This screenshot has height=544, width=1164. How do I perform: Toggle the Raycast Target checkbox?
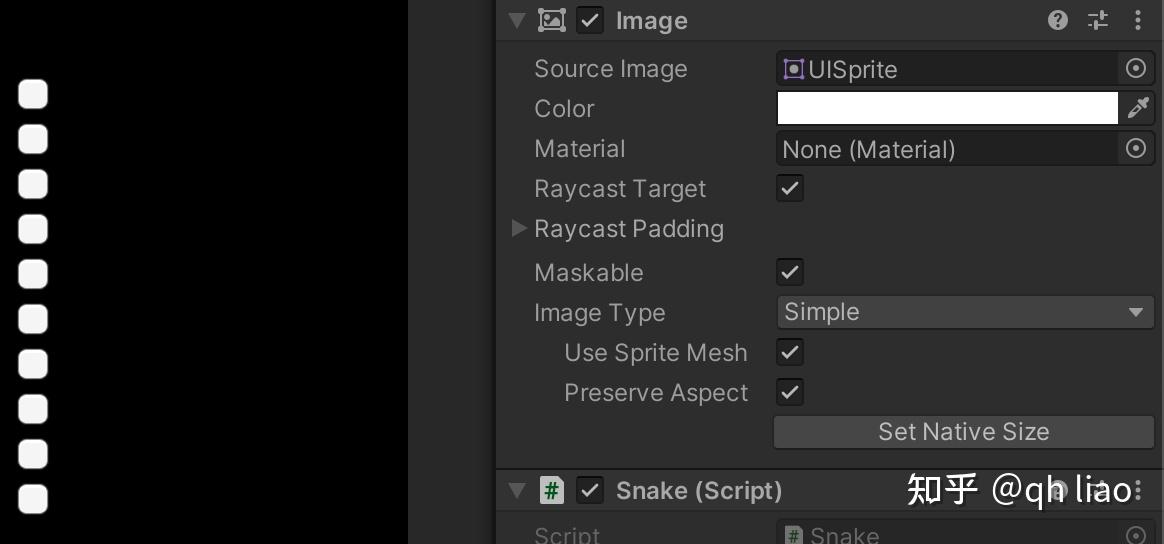point(790,189)
